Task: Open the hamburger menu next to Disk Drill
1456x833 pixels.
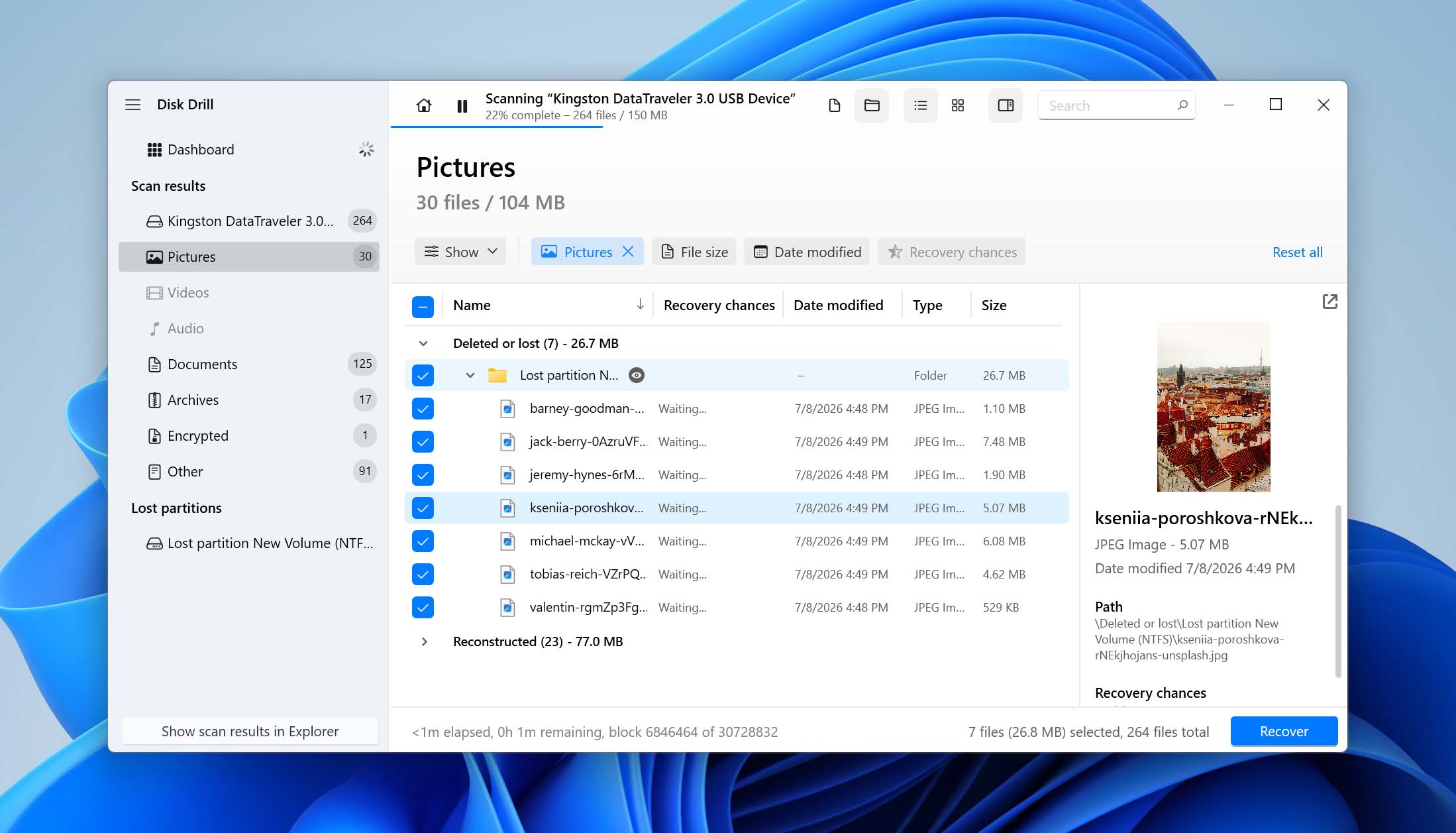Action: click(132, 105)
